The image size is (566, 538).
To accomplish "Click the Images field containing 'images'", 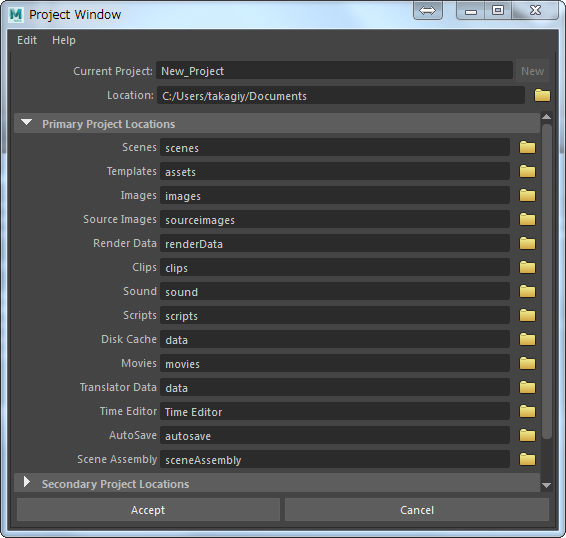I will click(335, 195).
